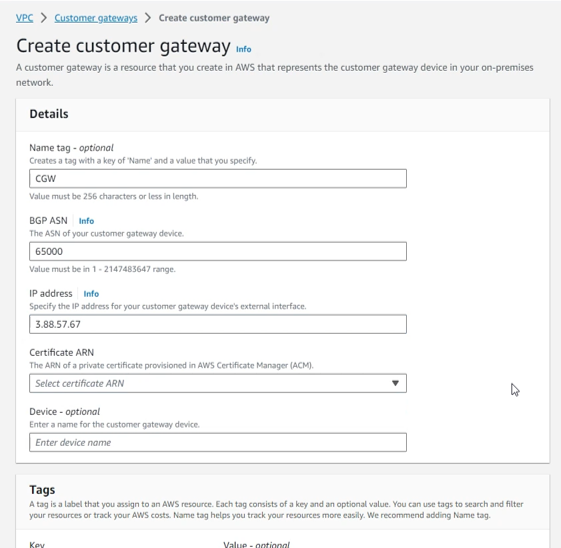Image resolution: width=561 pixels, height=548 pixels.
Task: Click the breadcrumb chevron after VPC
Action: coord(44,18)
